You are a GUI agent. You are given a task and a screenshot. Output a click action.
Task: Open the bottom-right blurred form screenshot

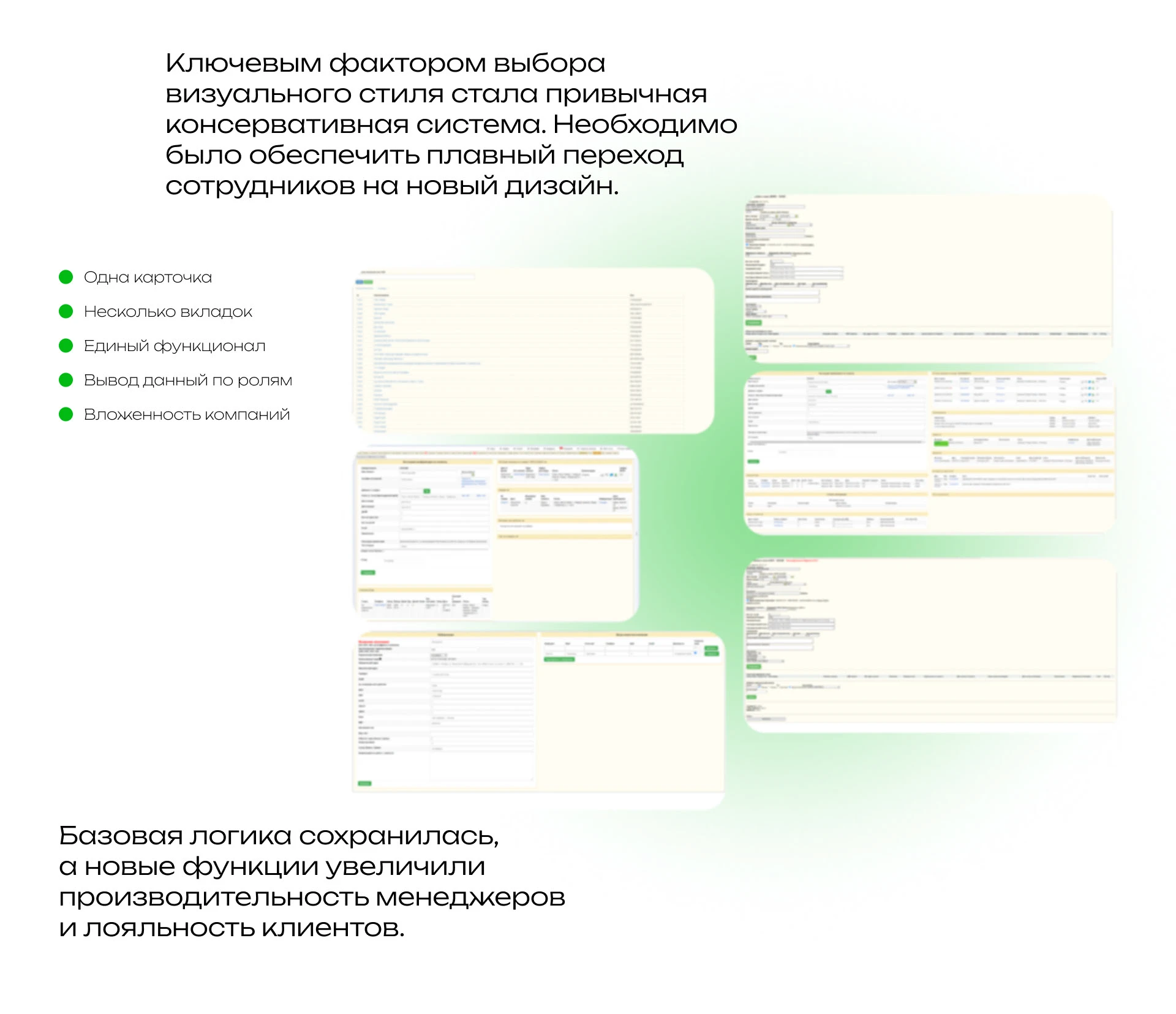[930, 643]
